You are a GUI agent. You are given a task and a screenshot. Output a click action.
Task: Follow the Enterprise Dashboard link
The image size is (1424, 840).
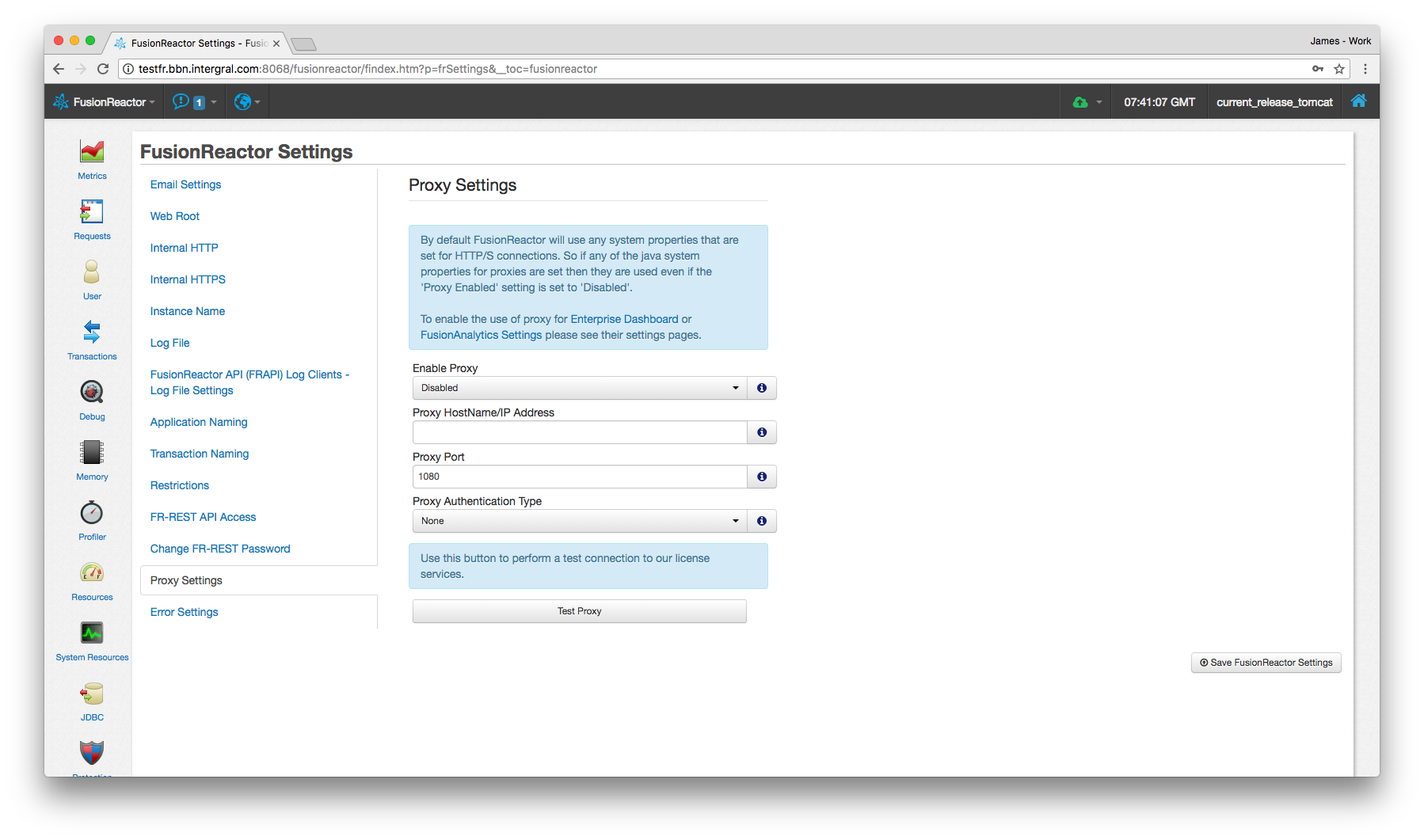[624, 319]
